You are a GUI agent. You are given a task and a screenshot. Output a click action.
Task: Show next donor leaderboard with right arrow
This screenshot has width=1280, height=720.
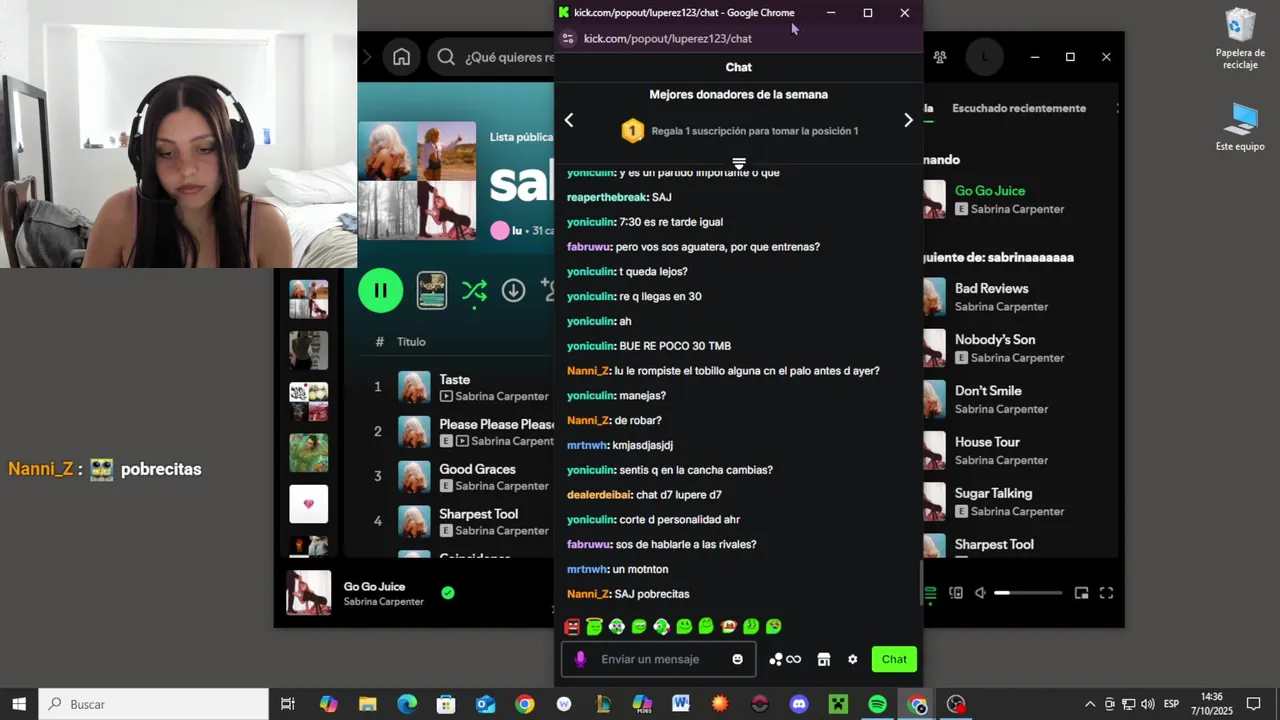point(908,120)
